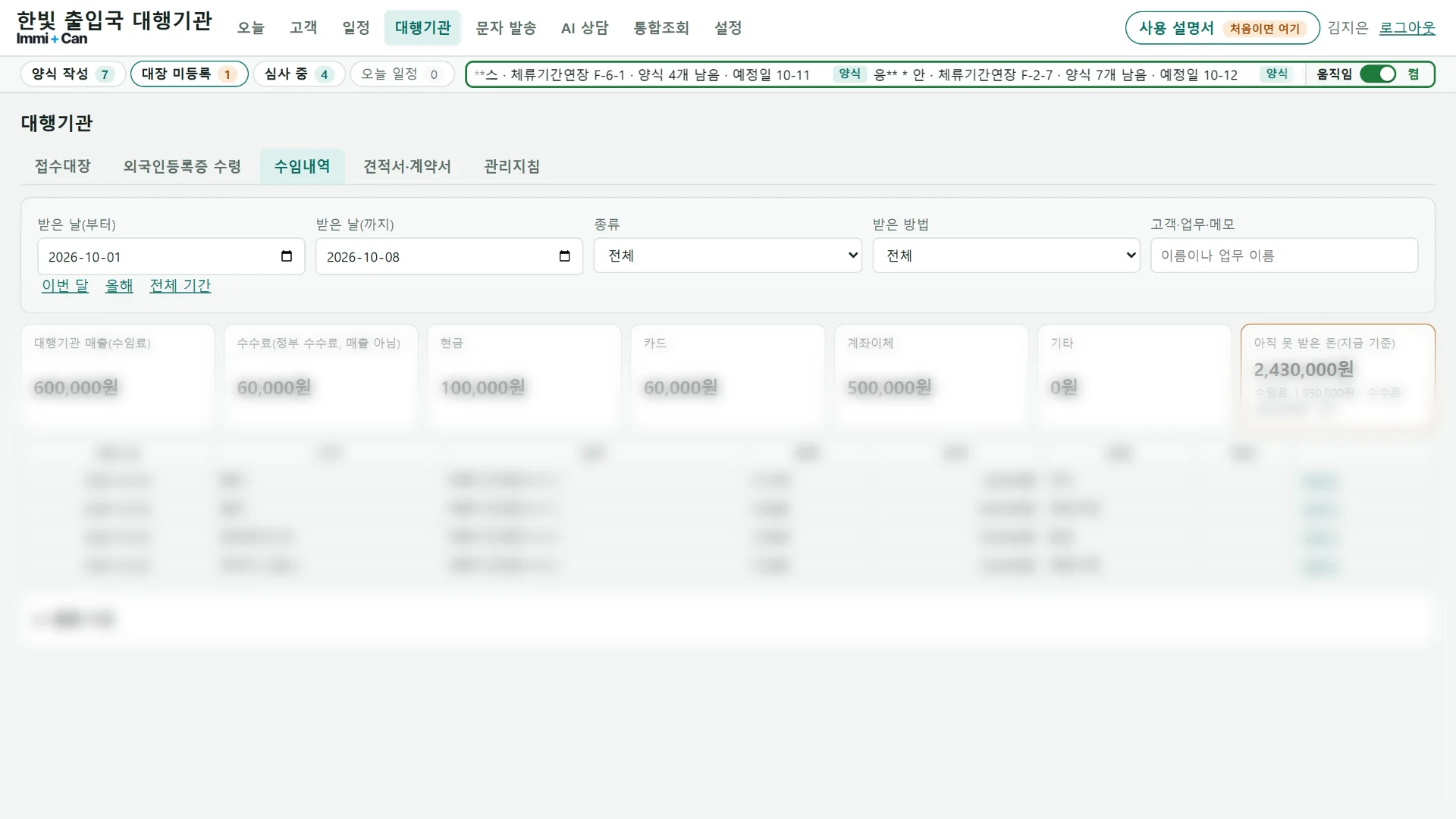Open the 심사 중 4 filter chip
1456x819 pixels.
pos(299,74)
